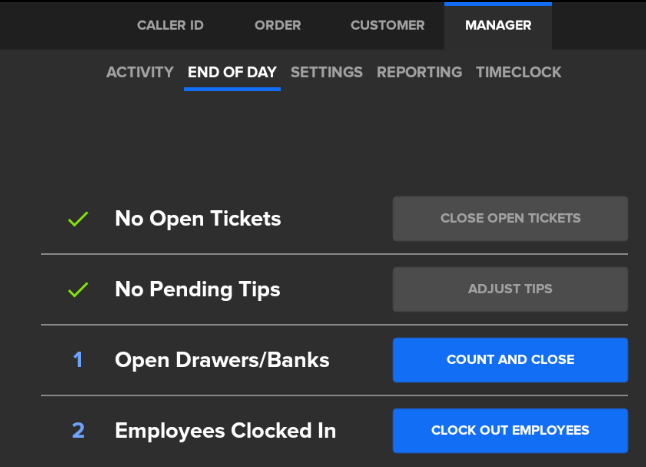Image resolution: width=646 pixels, height=467 pixels.
Task: Open the Activity sub-tab
Action: coord(140,72)
